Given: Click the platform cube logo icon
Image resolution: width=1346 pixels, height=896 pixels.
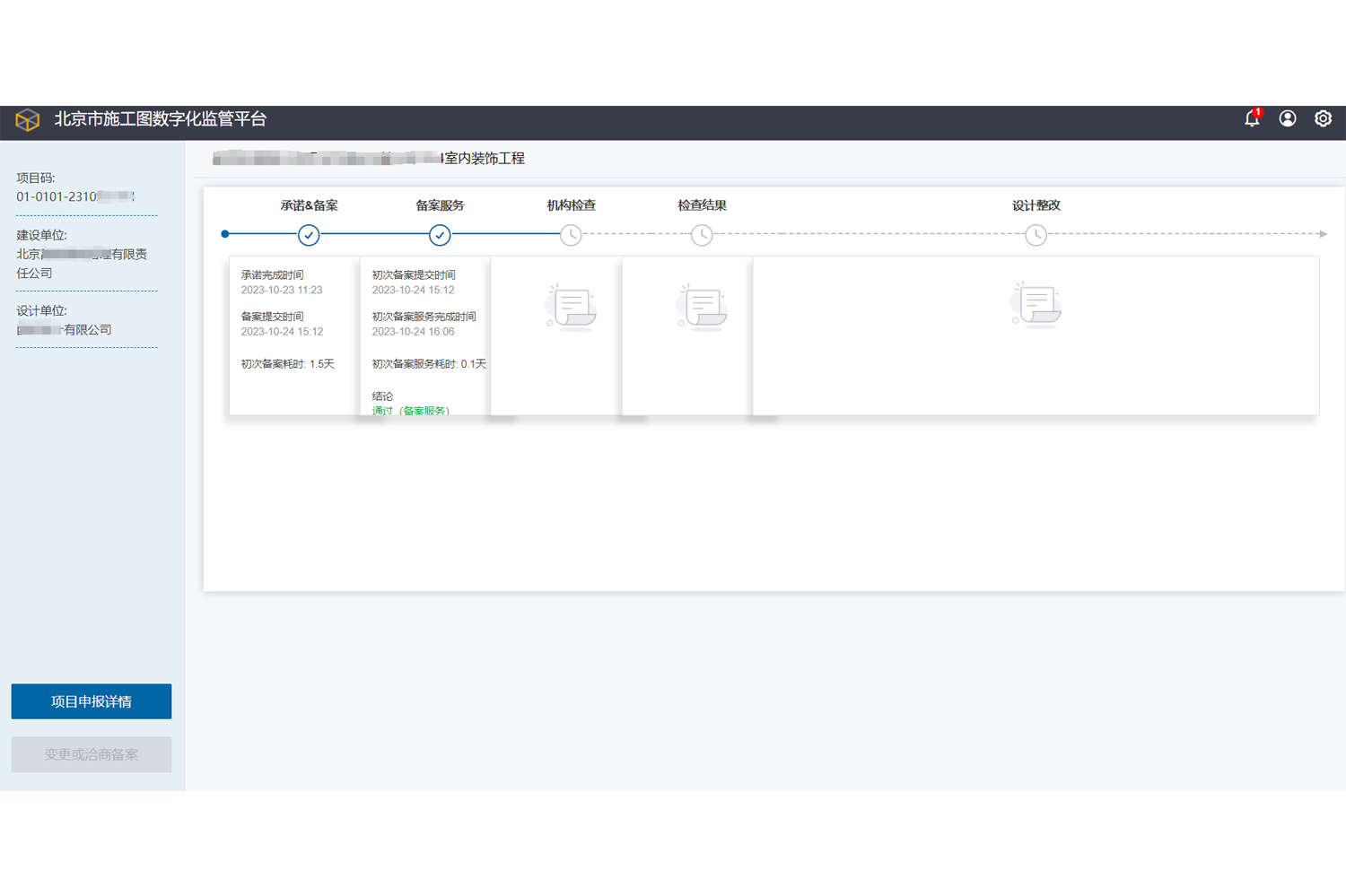Looking at the screenshot, I should pyautogui.click(x=28, y=119).
